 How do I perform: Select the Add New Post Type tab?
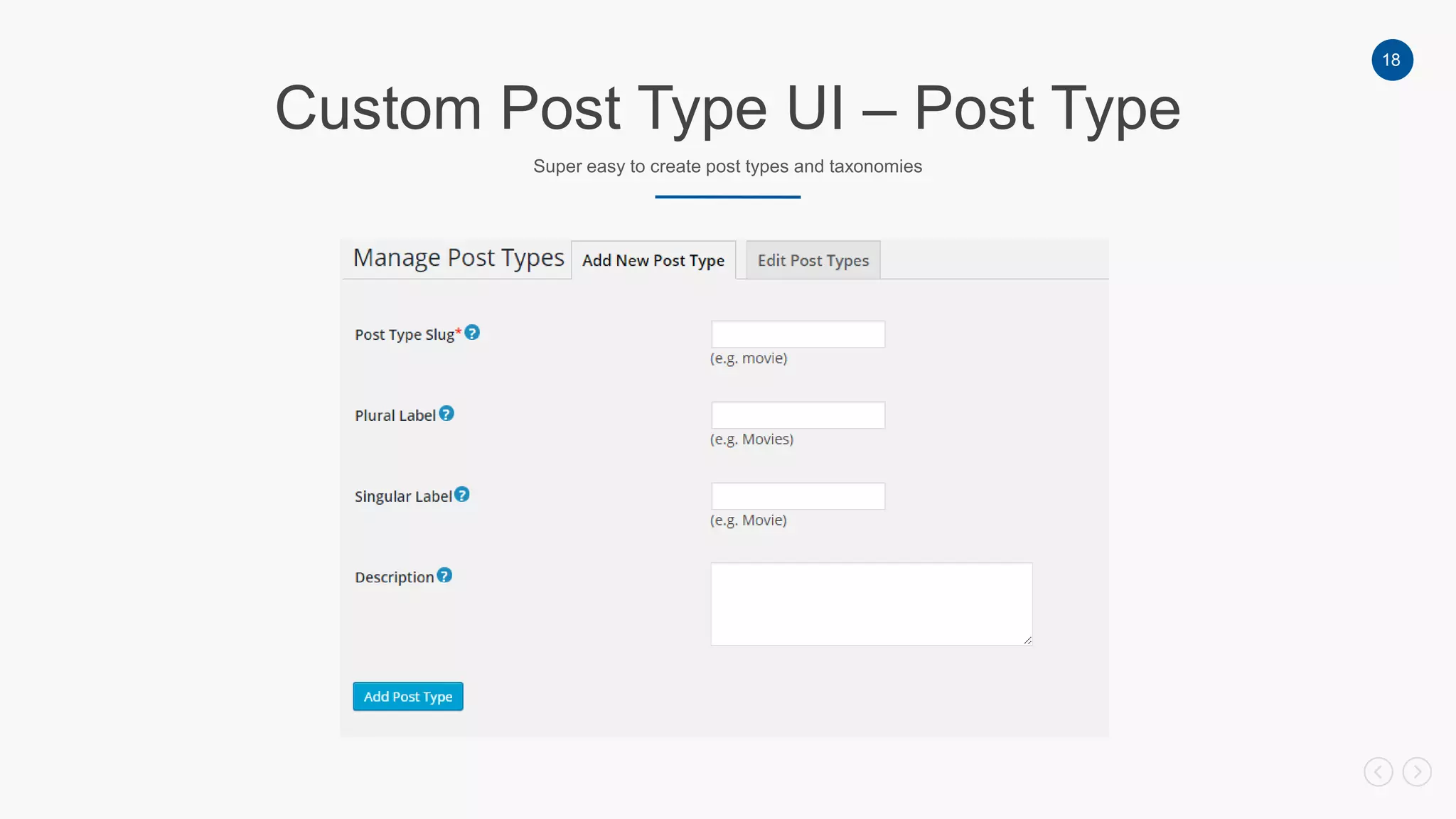pyautogui.click(x=653, y=260)
